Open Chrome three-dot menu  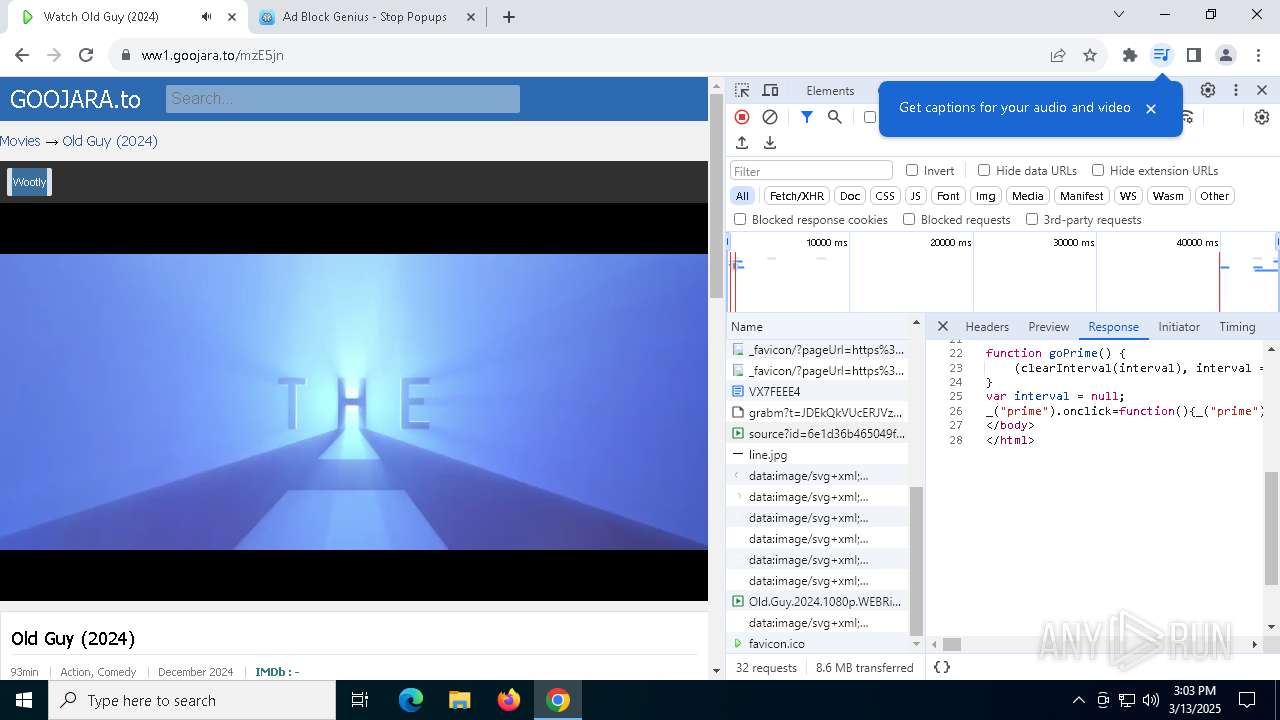coord(1257,55)
